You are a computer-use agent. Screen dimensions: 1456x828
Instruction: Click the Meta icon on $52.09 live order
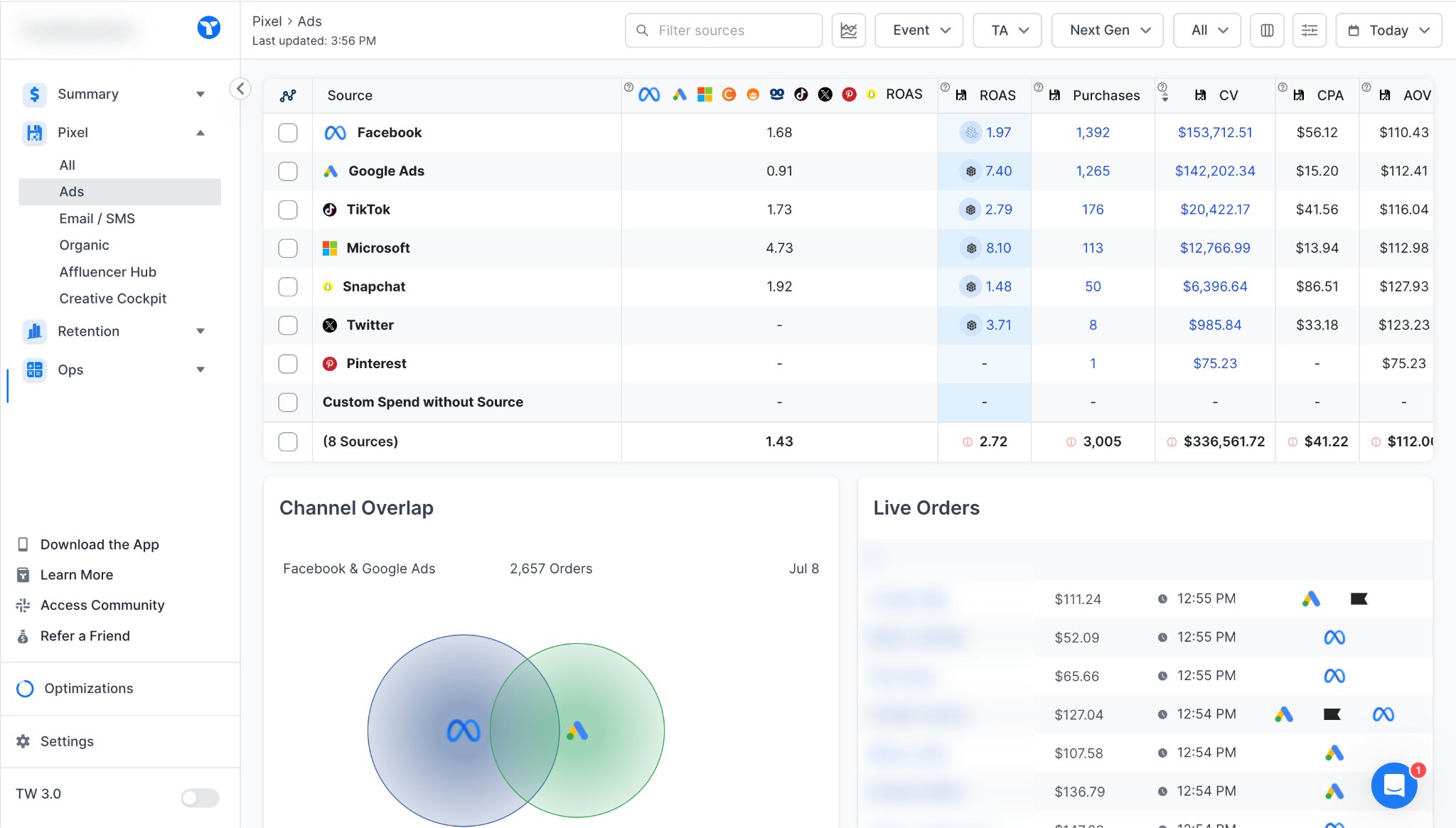pyautogui.click(x=1334, y=638)
